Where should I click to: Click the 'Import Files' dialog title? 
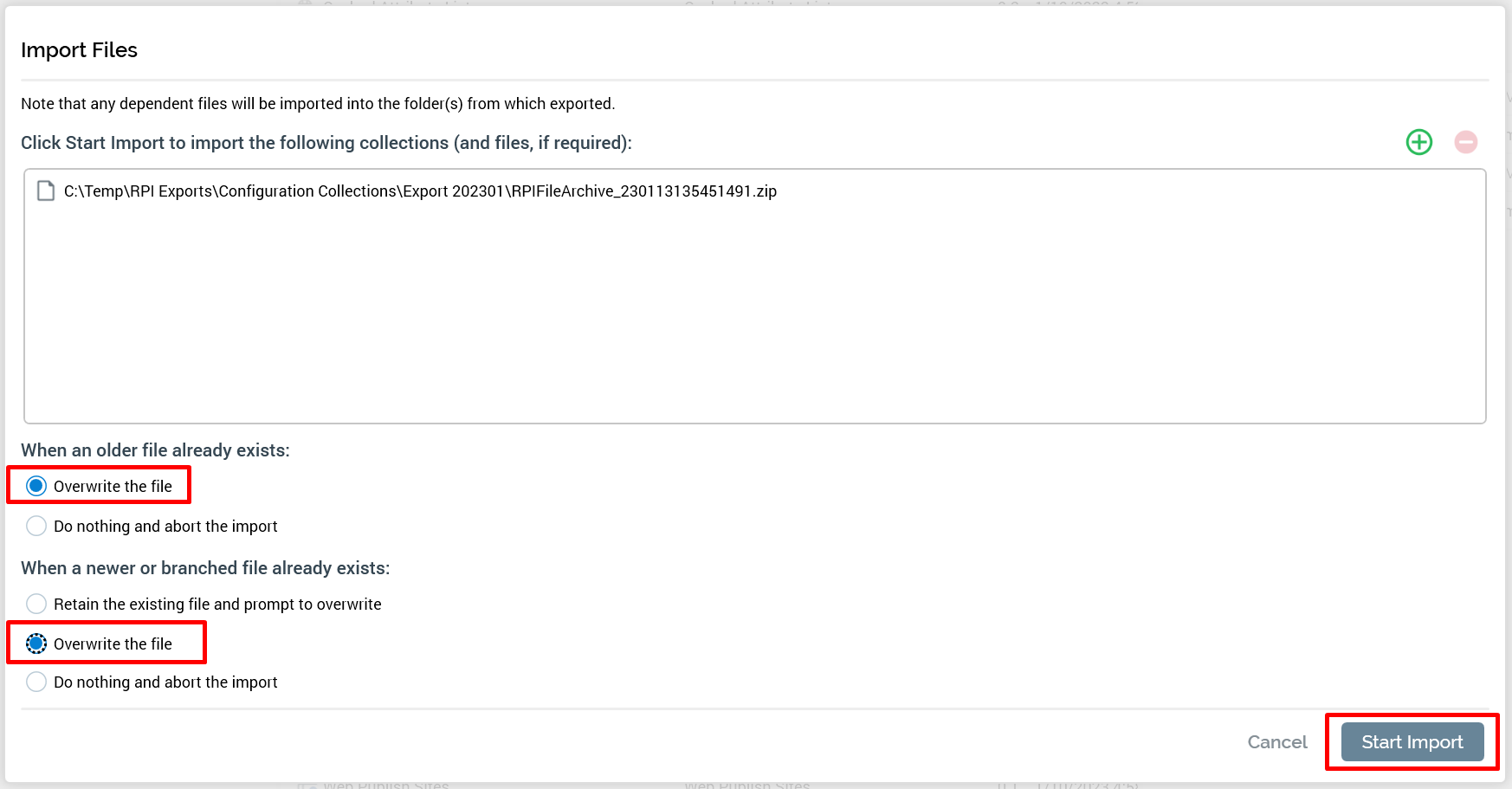[79, 50]
